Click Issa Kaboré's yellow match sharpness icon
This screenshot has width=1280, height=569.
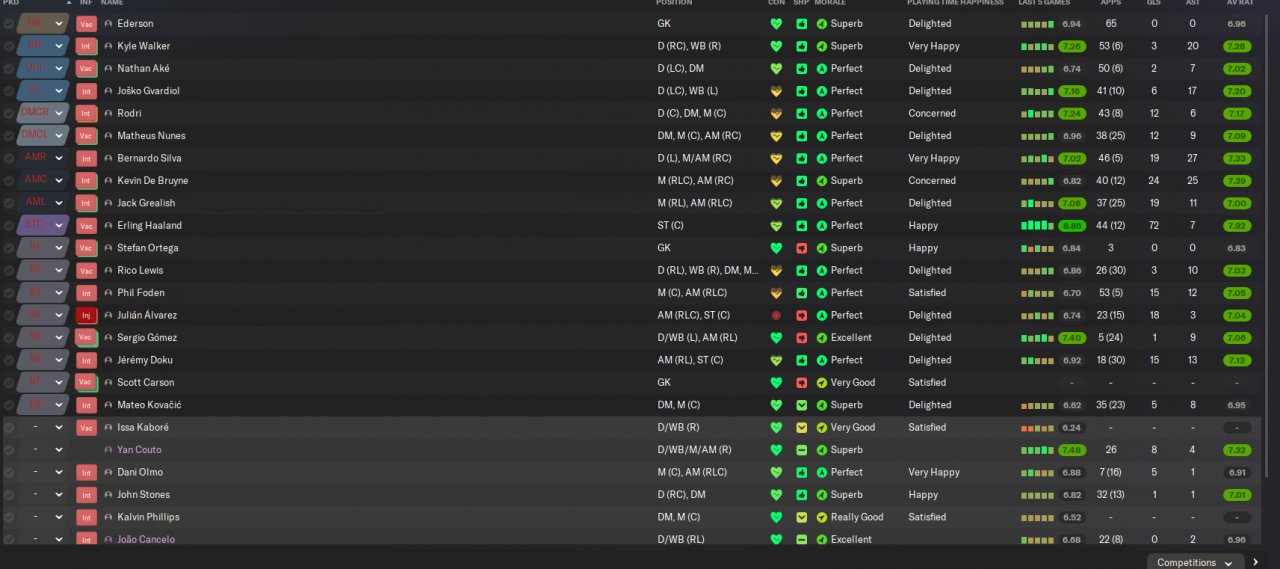(x=801, y=427)
